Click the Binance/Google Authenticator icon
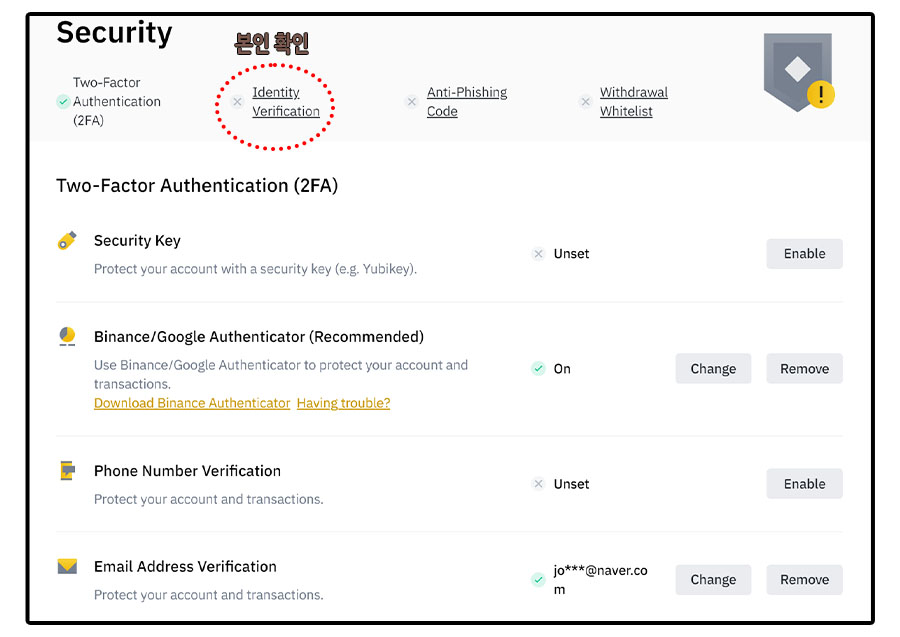900x637 pixels. point(67,336)
